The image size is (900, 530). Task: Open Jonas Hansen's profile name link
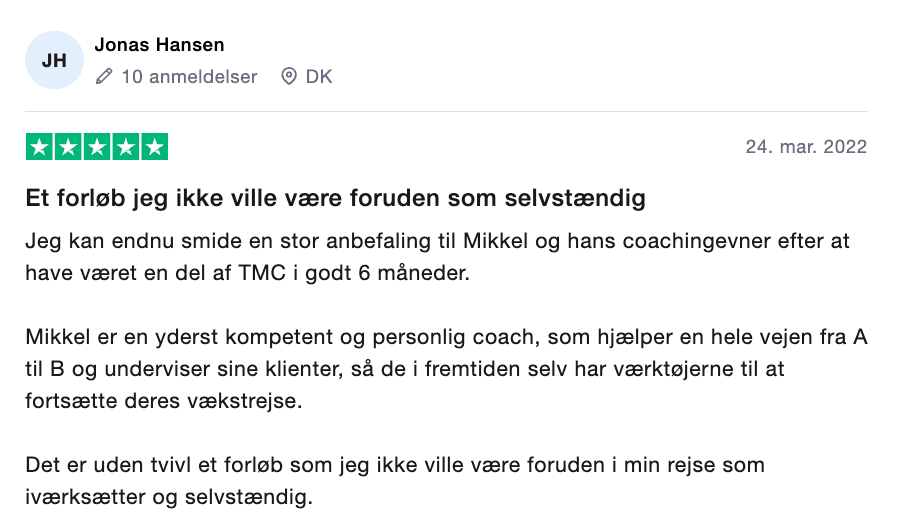click(159, 45)
